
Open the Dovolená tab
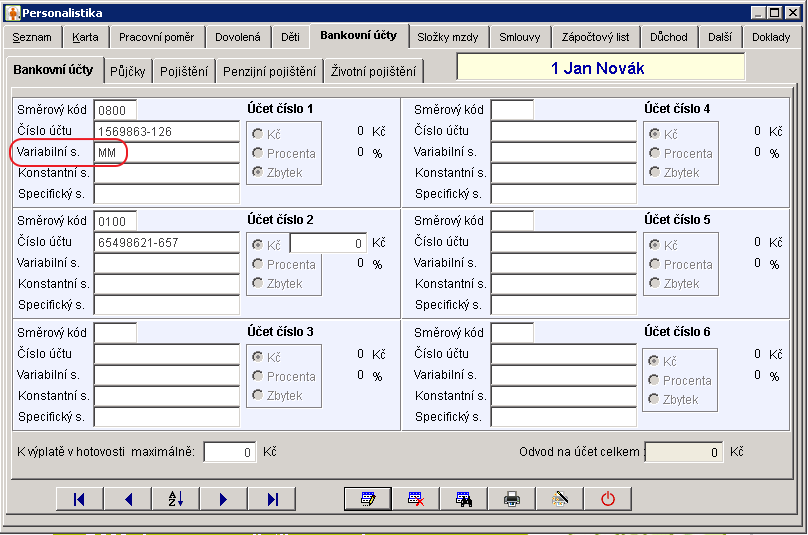click(238, 37)
